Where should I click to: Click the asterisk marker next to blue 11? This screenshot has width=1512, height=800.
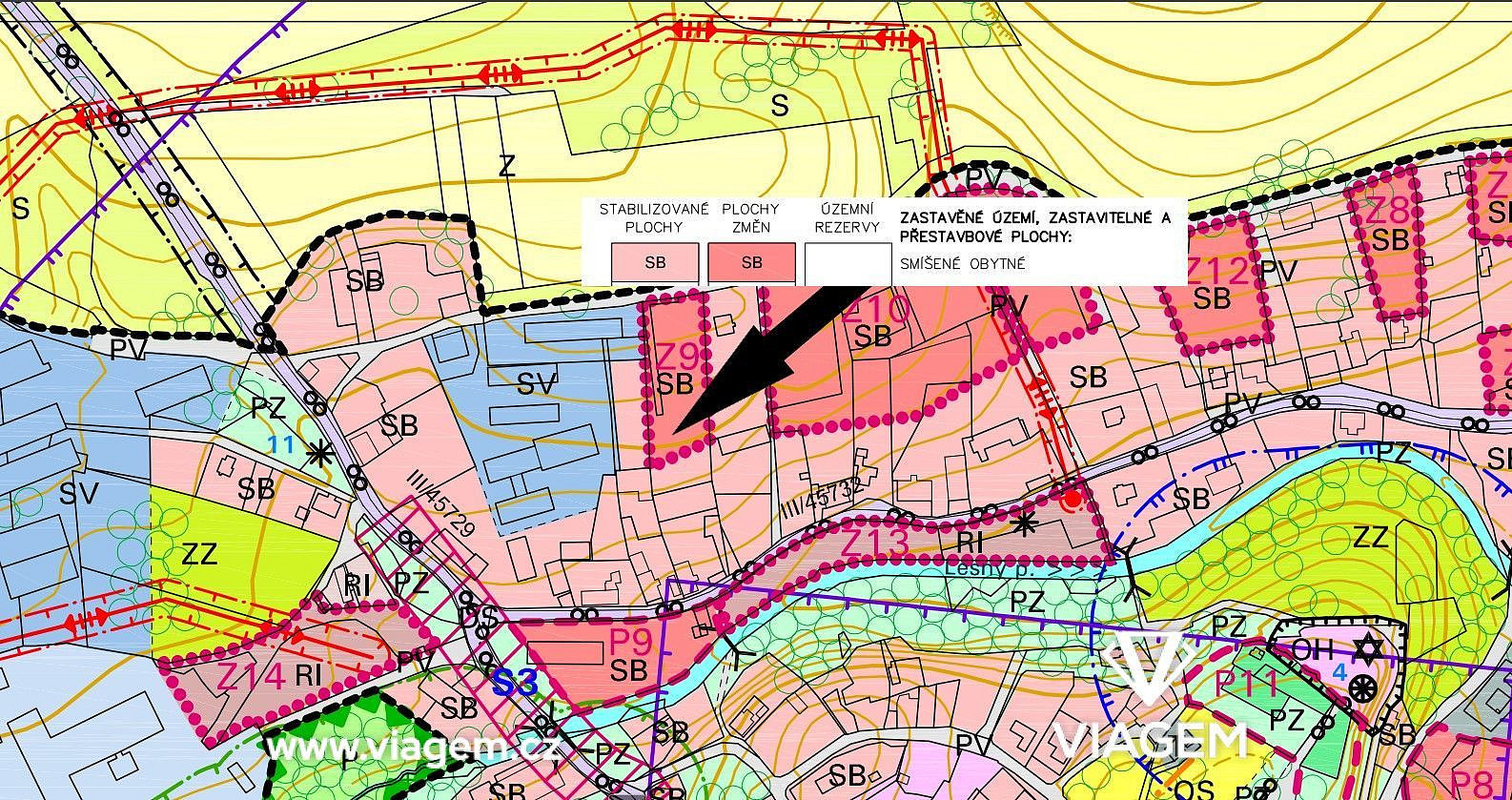click(x=319, y=454)
